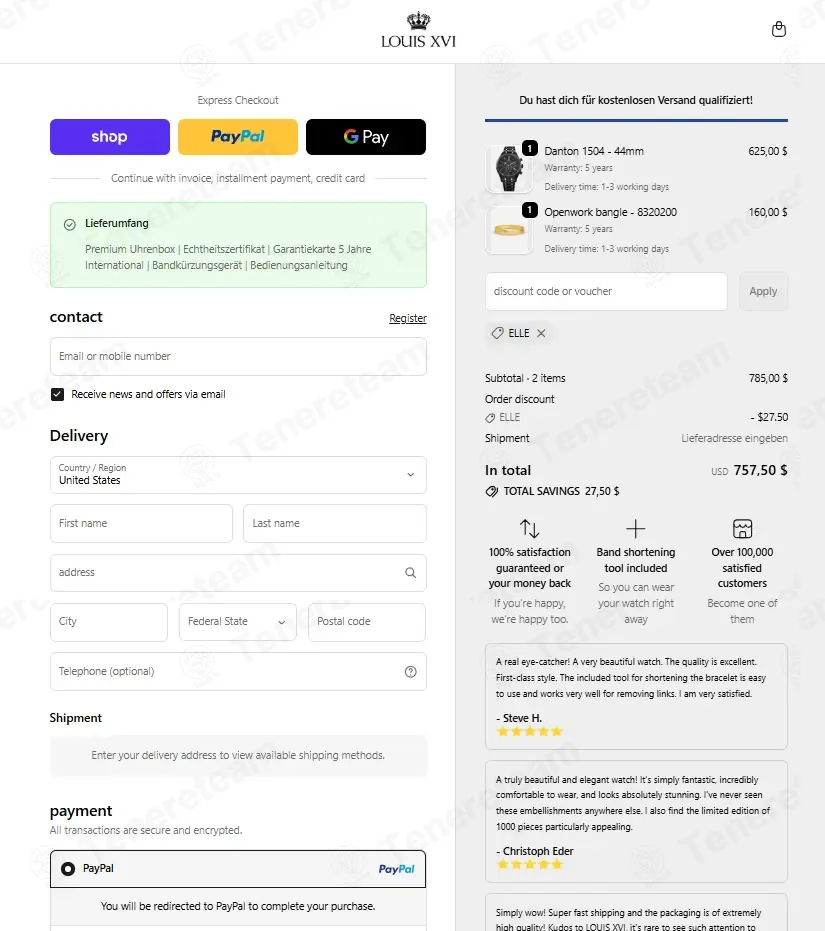Open the shopping bag cart icon
This screenshot has width=825, height=931.
[779, 29]
